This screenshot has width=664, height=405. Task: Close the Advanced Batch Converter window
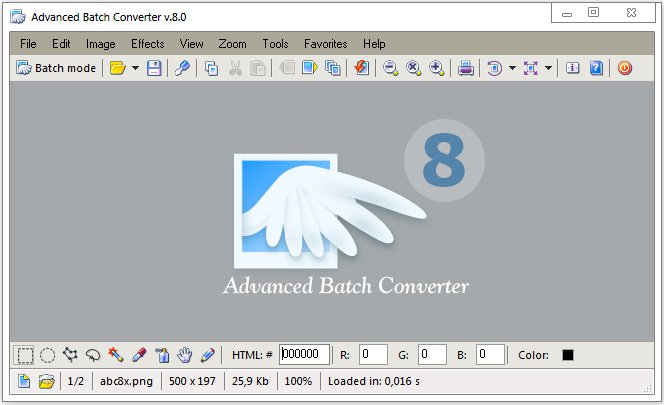[x=631, y=13]
